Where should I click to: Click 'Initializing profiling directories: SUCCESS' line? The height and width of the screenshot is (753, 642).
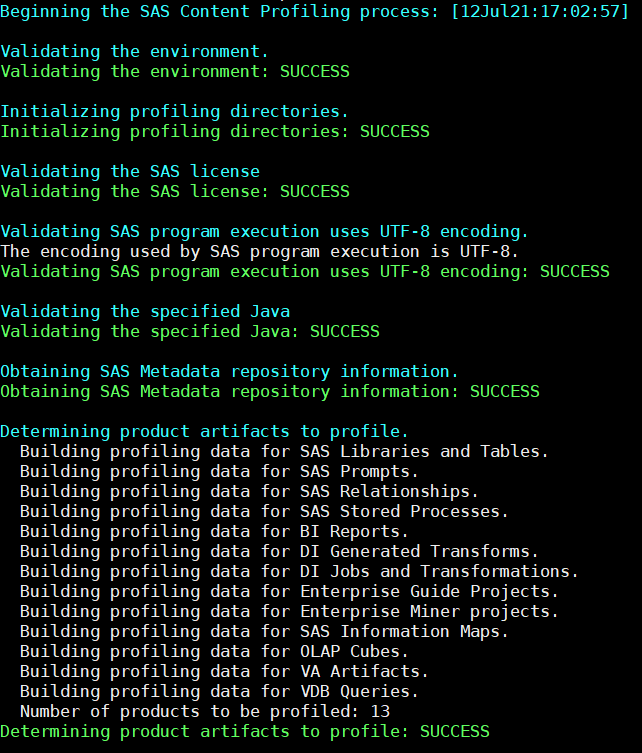[x=215, y=132]
